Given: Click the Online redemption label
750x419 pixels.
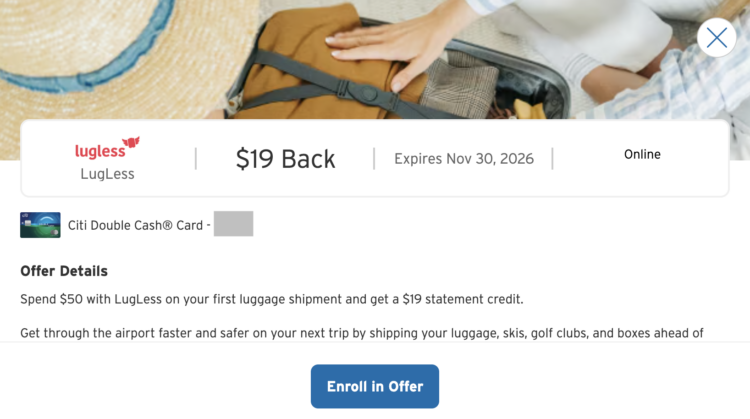Looking at the screenshot, I should tap(642, 154).
